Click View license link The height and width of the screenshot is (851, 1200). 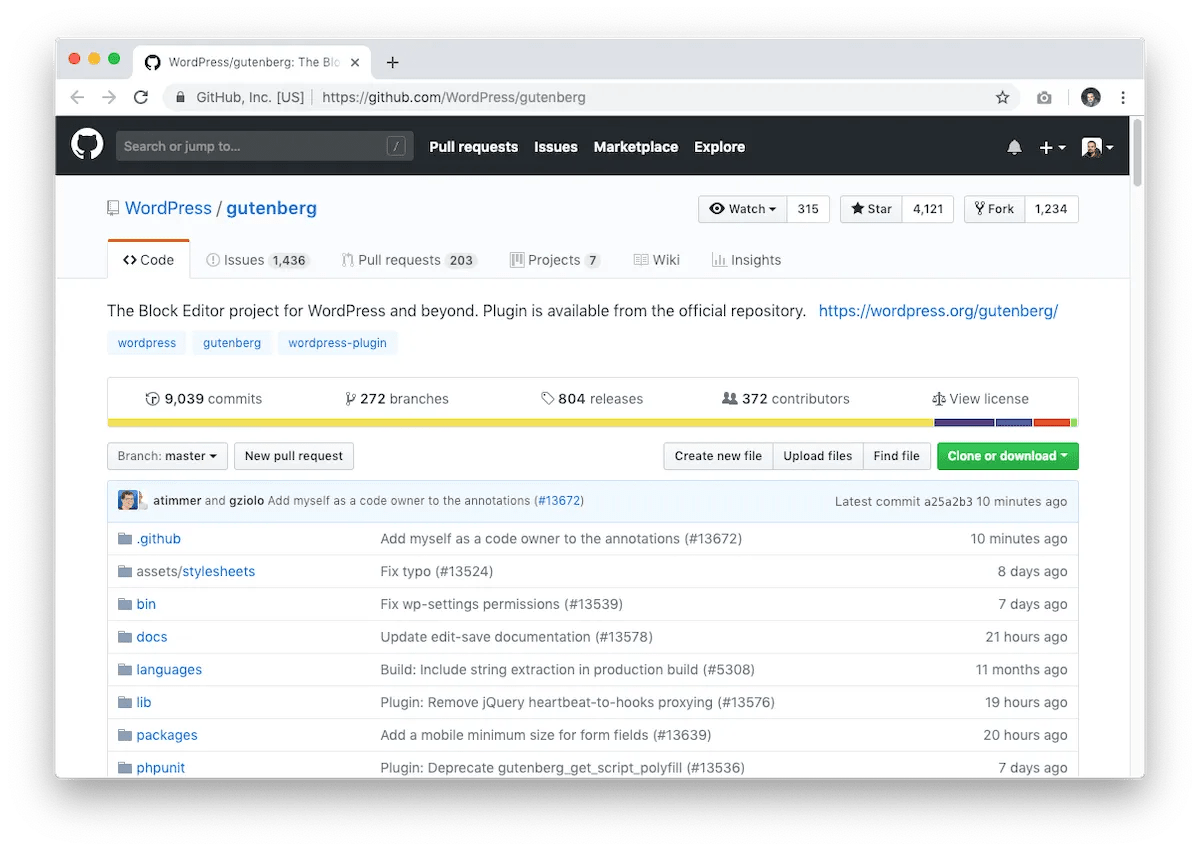coord(980,399)
